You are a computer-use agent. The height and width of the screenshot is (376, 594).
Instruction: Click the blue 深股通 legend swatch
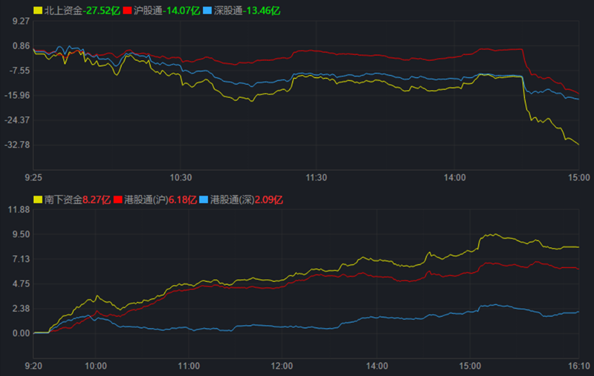(207, 11)
